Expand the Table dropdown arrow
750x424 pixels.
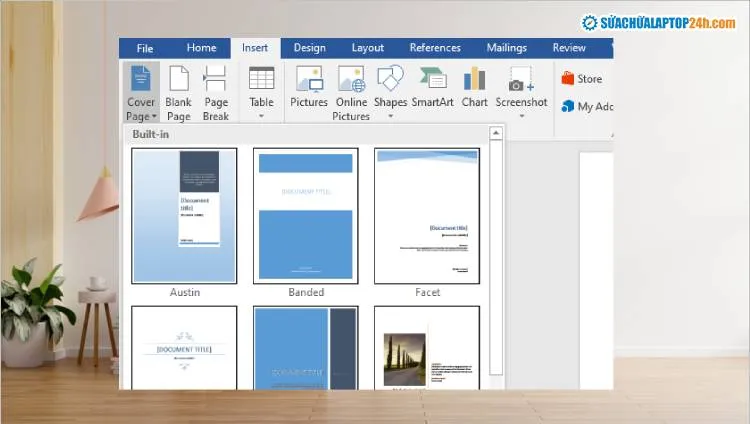pos(261,116)
